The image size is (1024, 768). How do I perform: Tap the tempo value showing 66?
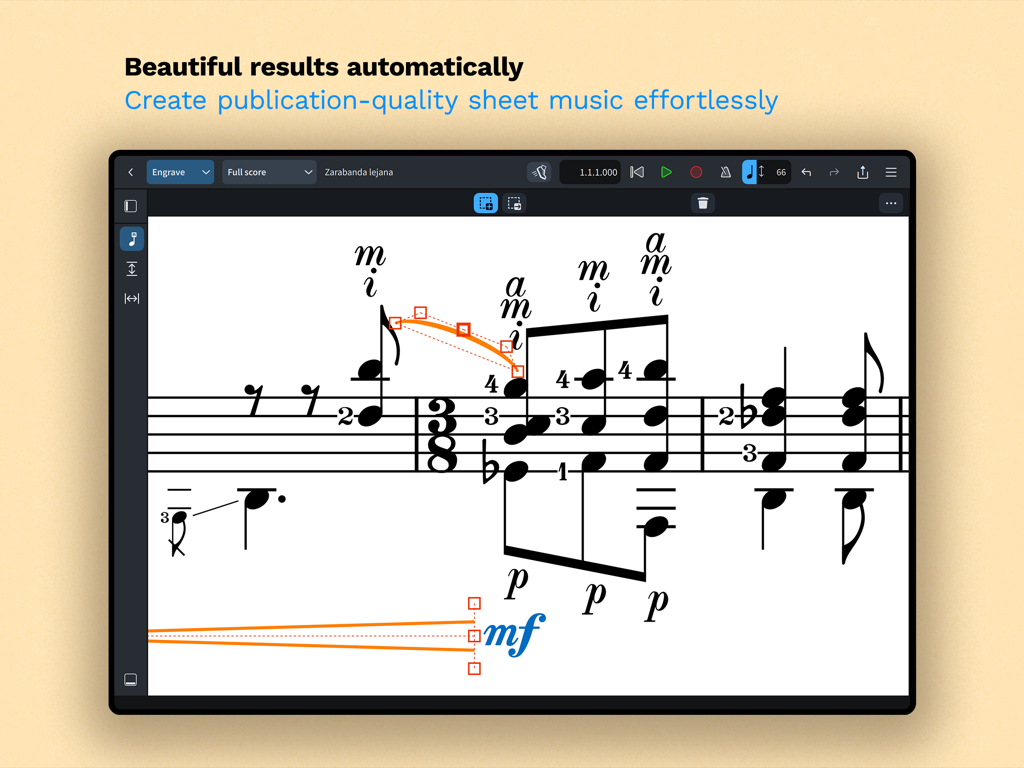click(779, 171)
